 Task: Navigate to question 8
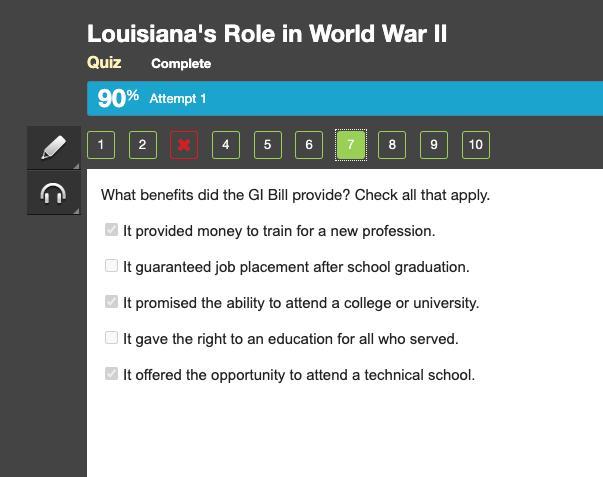(x=392, y=145)
